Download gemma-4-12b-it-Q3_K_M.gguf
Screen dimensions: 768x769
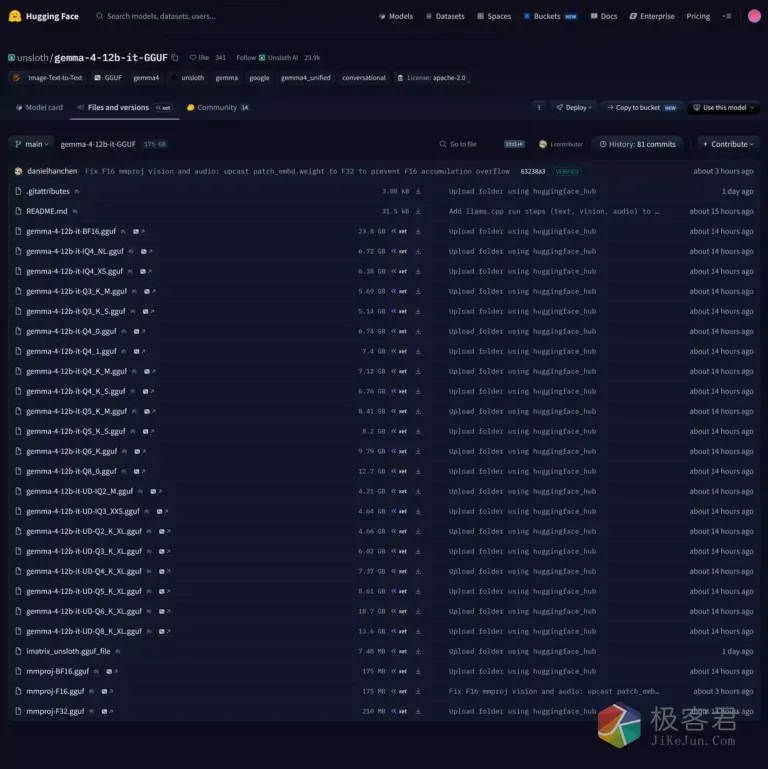pos(418,291)
